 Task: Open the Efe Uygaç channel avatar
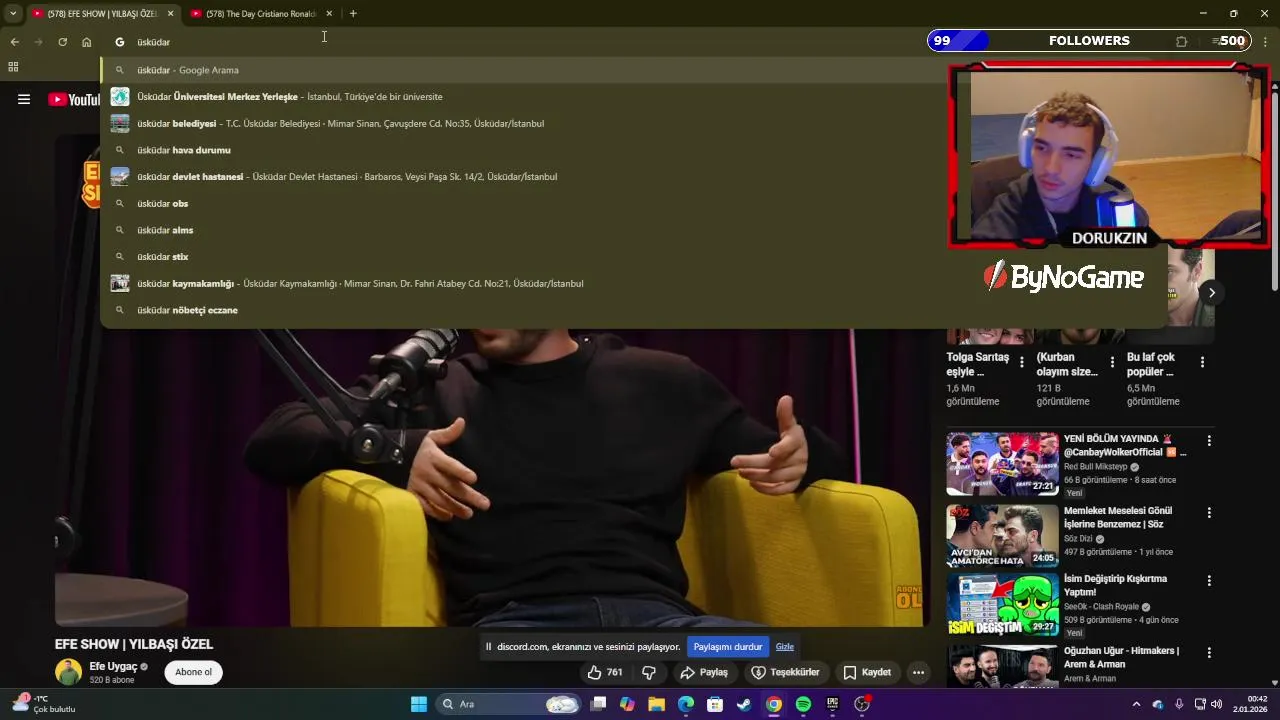[x=68, y=672]
